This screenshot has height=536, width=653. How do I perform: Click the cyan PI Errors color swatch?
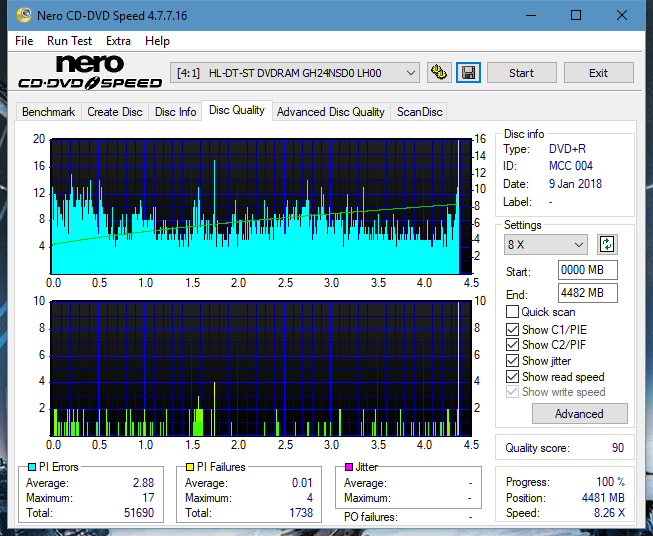click(x=32, y=467)
